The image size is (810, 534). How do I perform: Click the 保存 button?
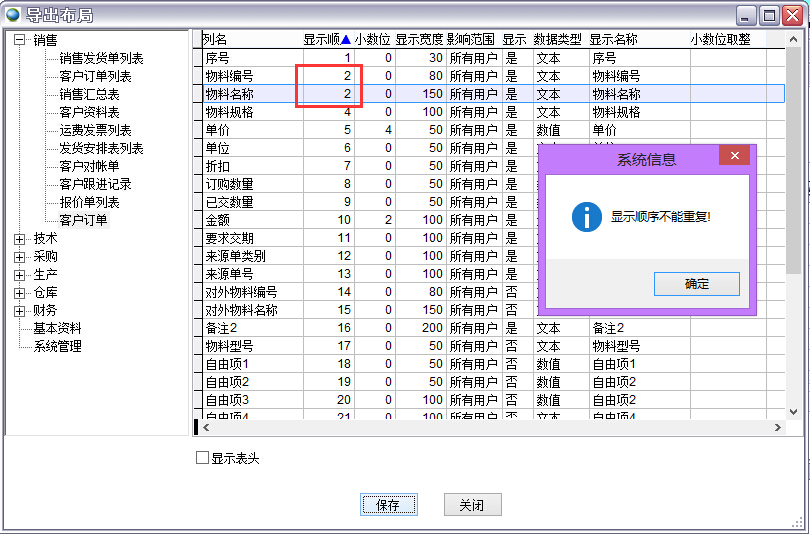pos(388,505)
